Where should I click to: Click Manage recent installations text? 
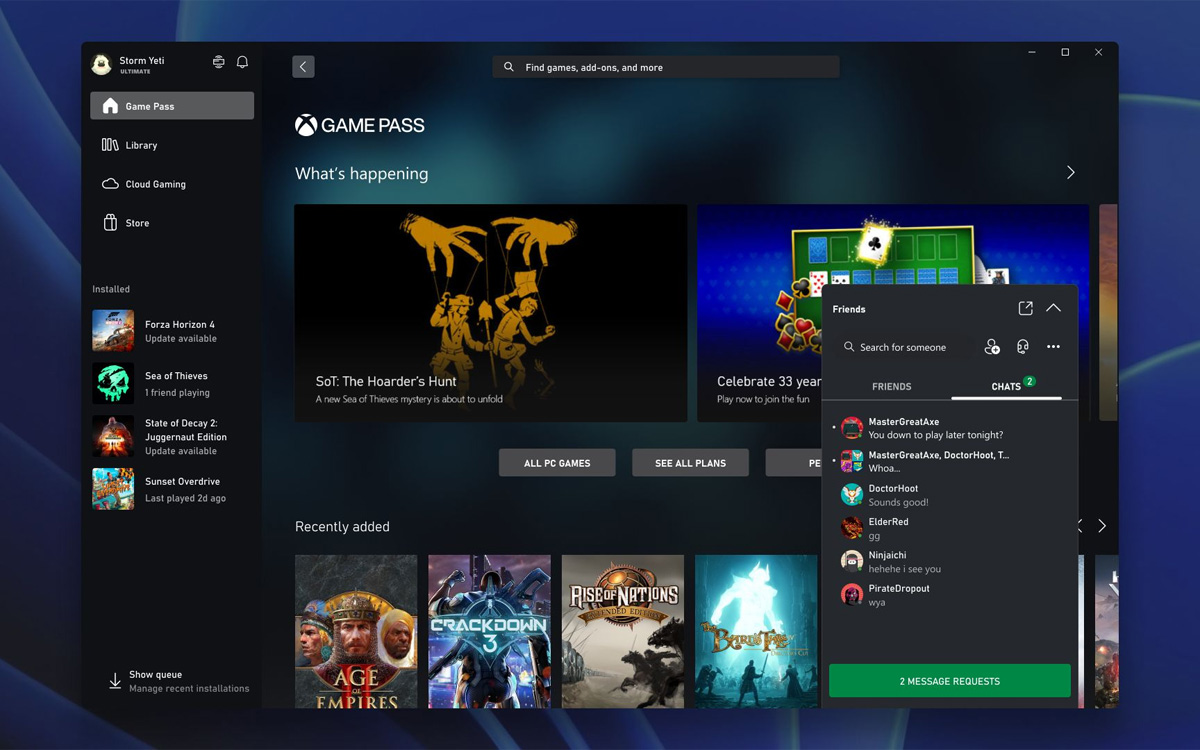click(189, 688)
